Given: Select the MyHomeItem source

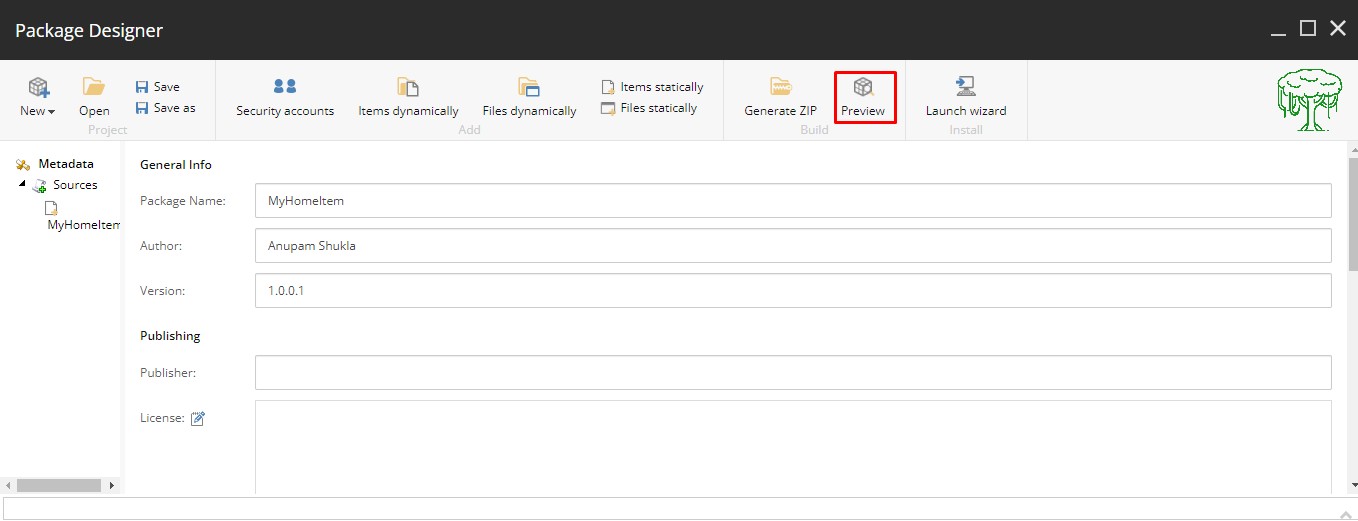Looking at the screenshot, I should tap(84, 217).
